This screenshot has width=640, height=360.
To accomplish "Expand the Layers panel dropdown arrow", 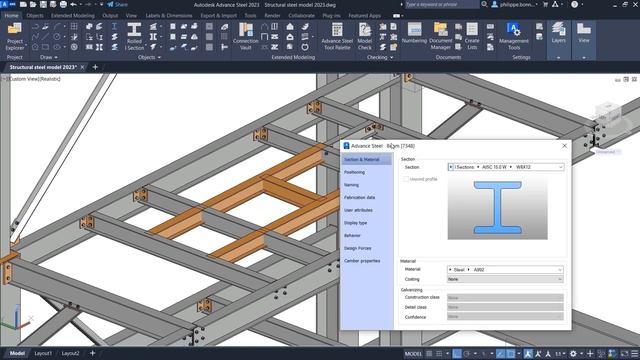I will (558, 58).
